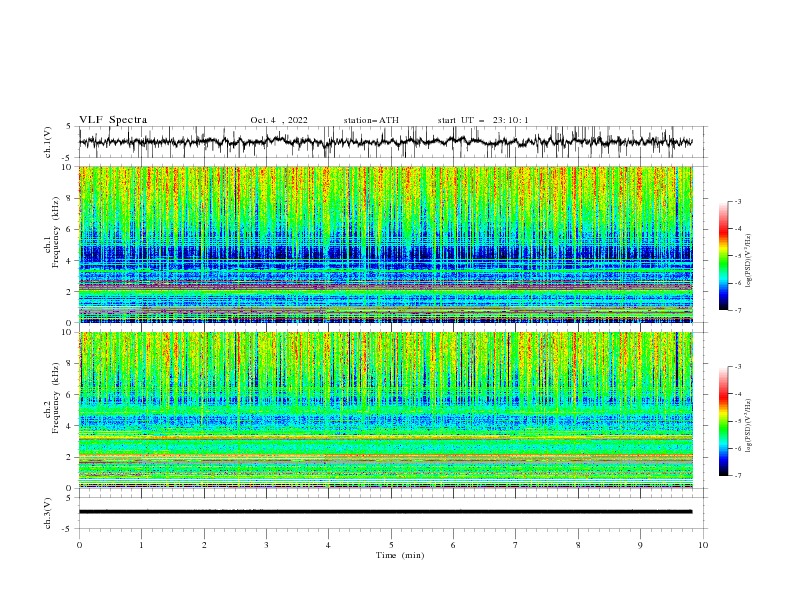Image resolution: width=792 pixels, height=612 pixels.
Task: Click the 'ch.1(V)' waveform axis label
Action: coord(48,142)
